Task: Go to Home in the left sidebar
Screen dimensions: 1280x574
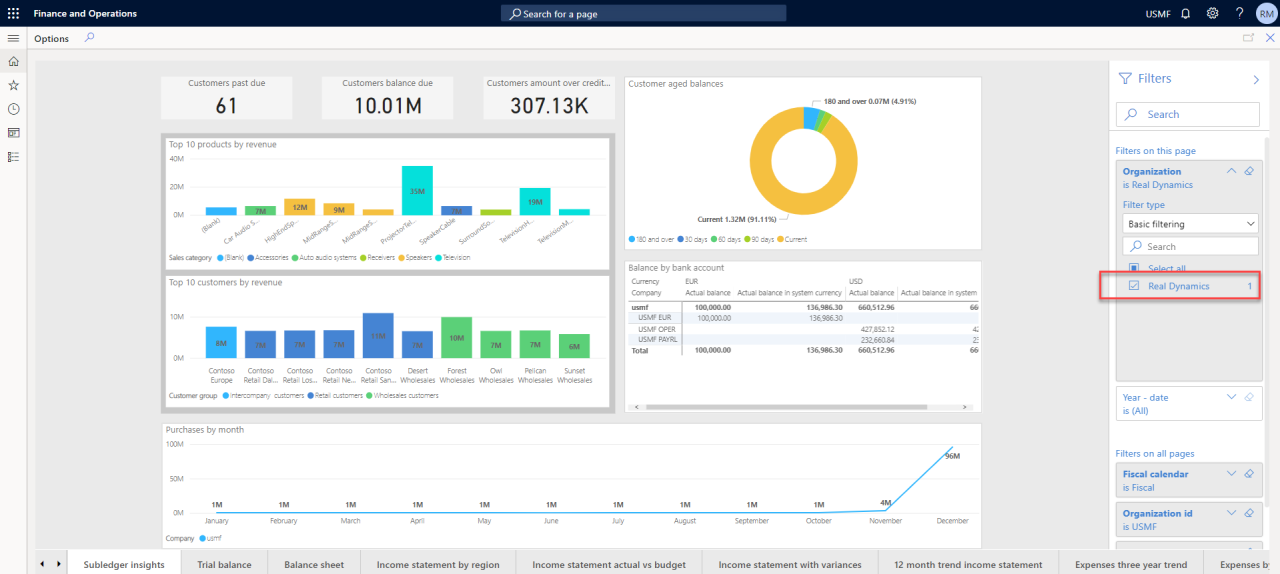Action: click(13, 61)
